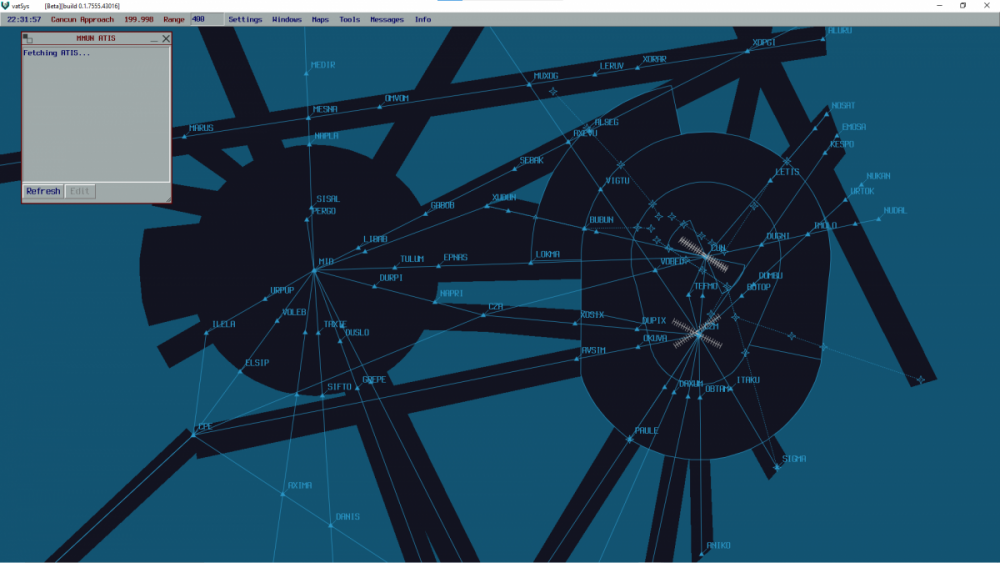1000x563 pixels.
Task: Select the CPL waypoint marker
Action: point(193,433)
